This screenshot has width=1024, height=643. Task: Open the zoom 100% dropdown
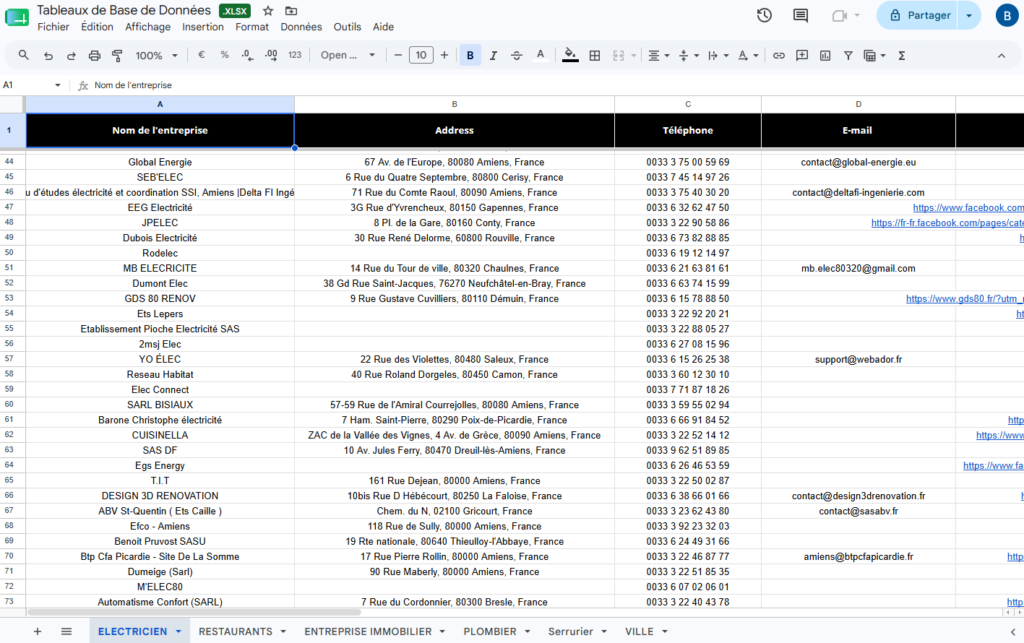(x=156, y=55)
